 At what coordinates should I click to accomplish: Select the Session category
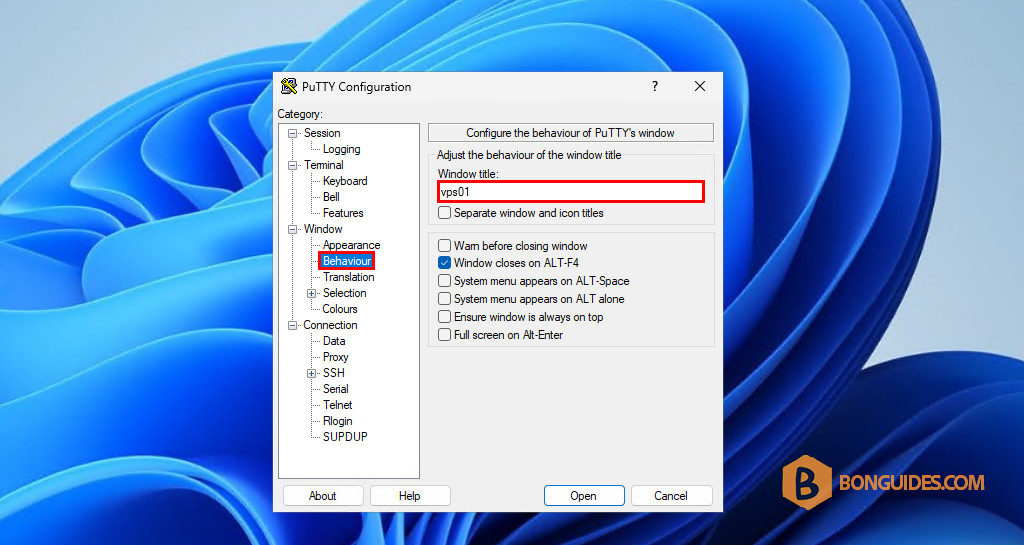322,133
